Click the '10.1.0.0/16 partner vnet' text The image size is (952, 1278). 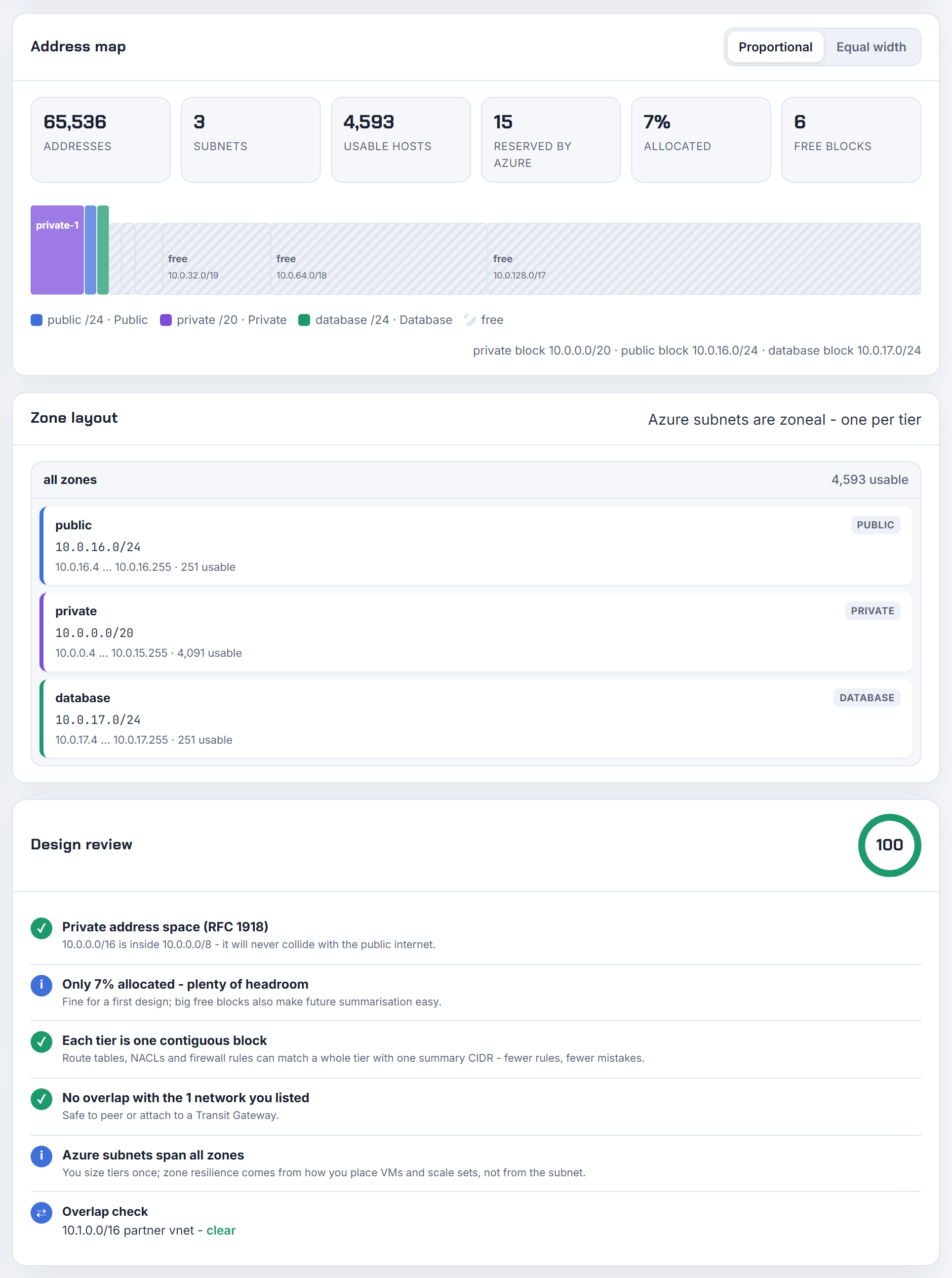click(x=128, y=1230)
